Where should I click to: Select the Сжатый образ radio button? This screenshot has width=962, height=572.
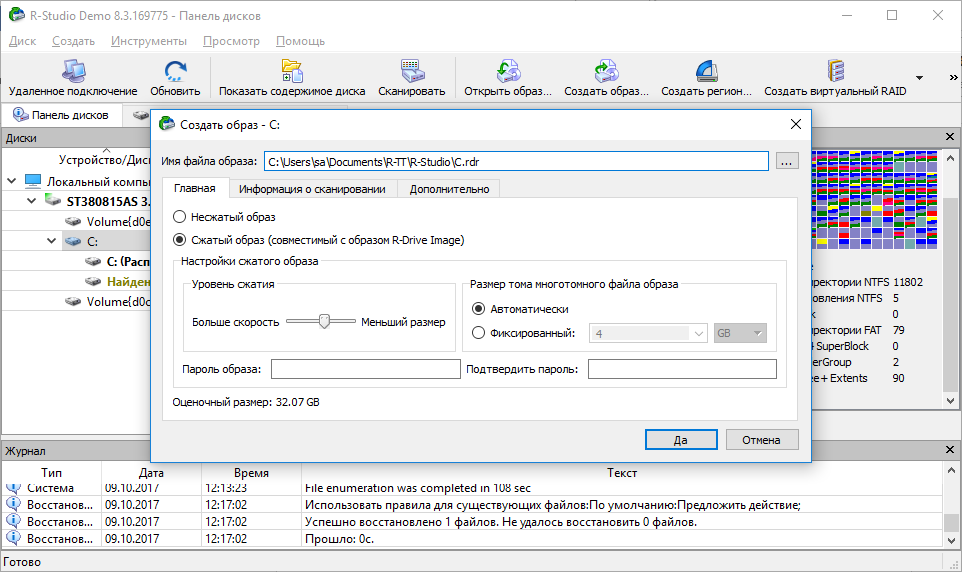[179, 240]
